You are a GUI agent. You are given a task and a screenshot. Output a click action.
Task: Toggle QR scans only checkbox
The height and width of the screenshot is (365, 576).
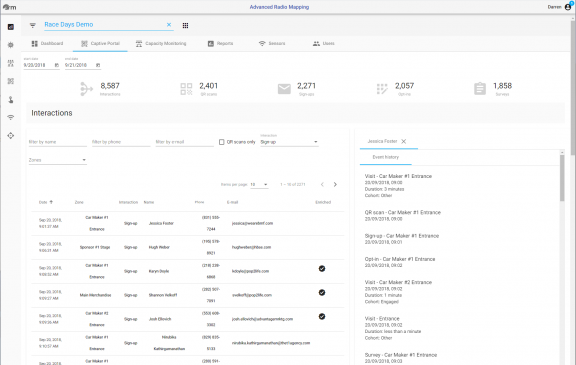click(x=222, y=142)
